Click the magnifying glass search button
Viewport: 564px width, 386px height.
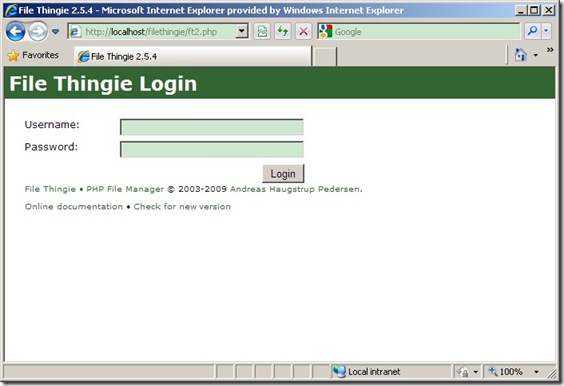[x=532, y=31]
